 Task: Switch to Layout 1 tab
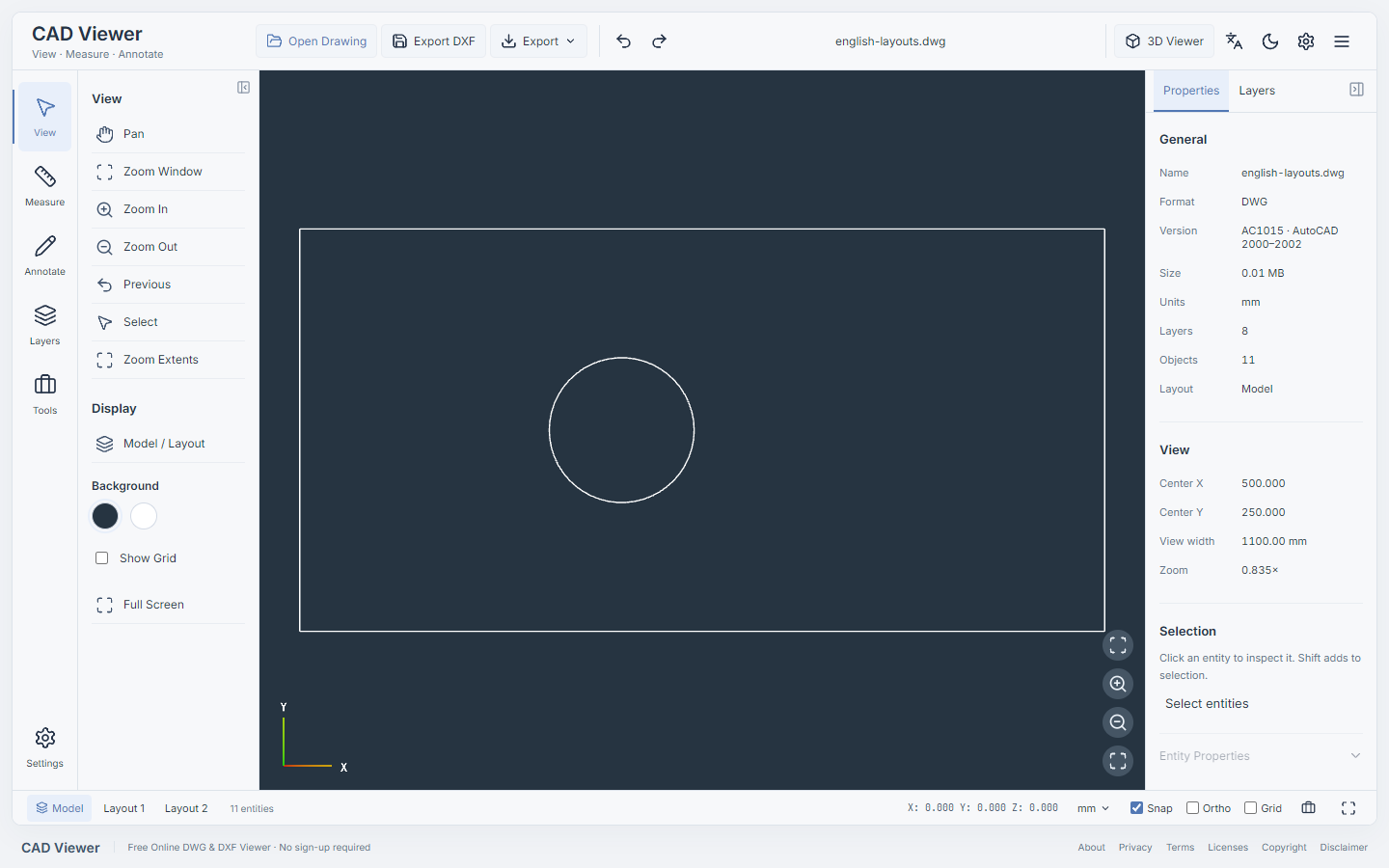tap(124, 808)
